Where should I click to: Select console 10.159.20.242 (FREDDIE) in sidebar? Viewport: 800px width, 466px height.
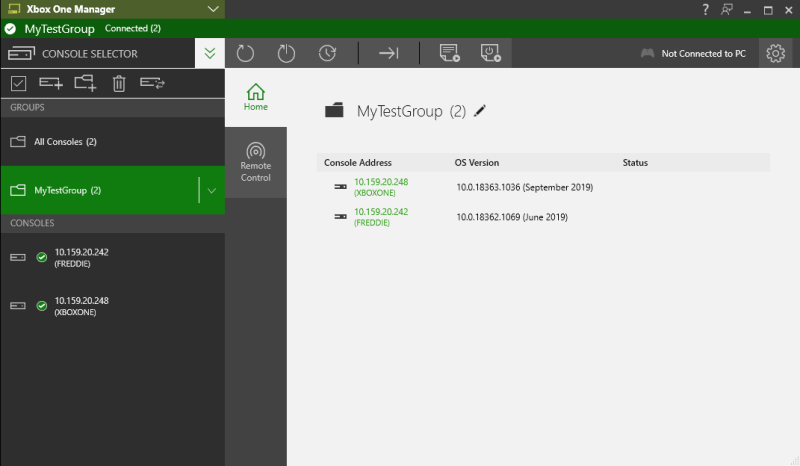[112, 257]
